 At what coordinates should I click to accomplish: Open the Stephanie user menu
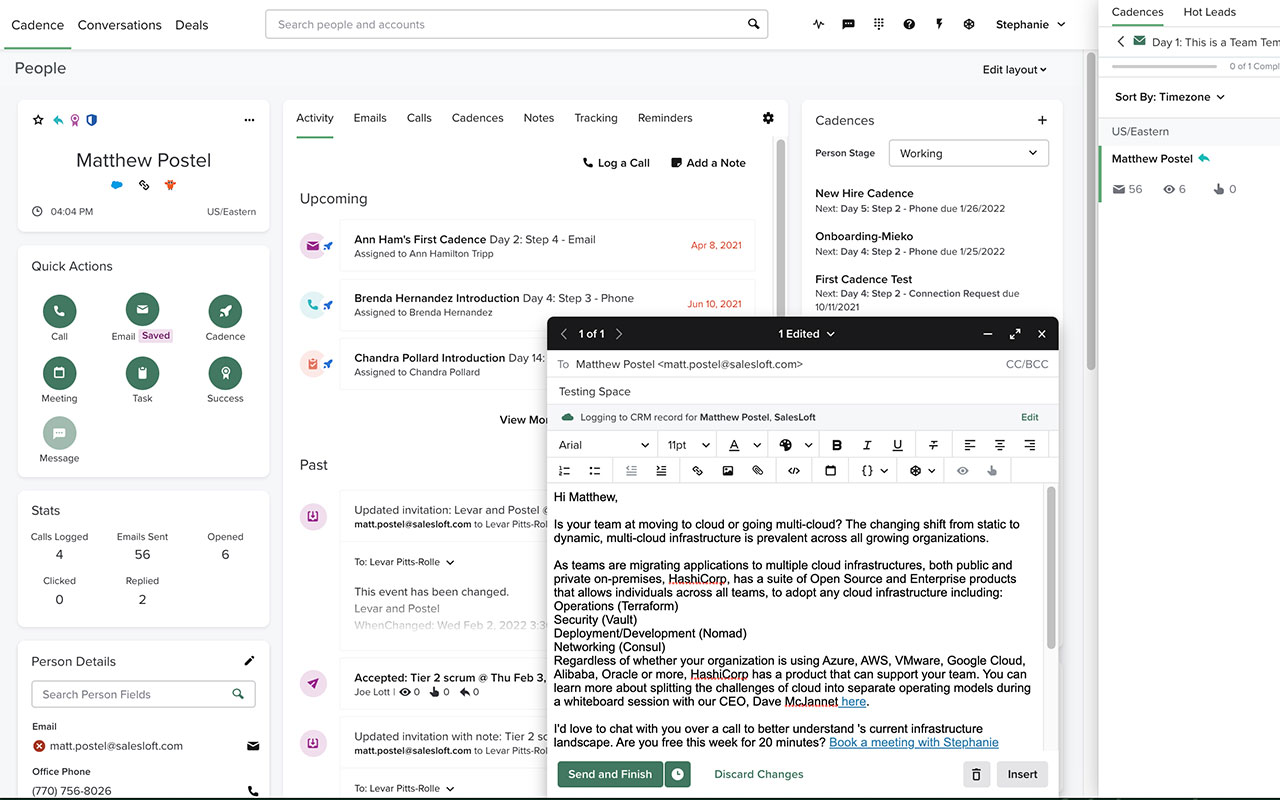tap(1030, 25)
